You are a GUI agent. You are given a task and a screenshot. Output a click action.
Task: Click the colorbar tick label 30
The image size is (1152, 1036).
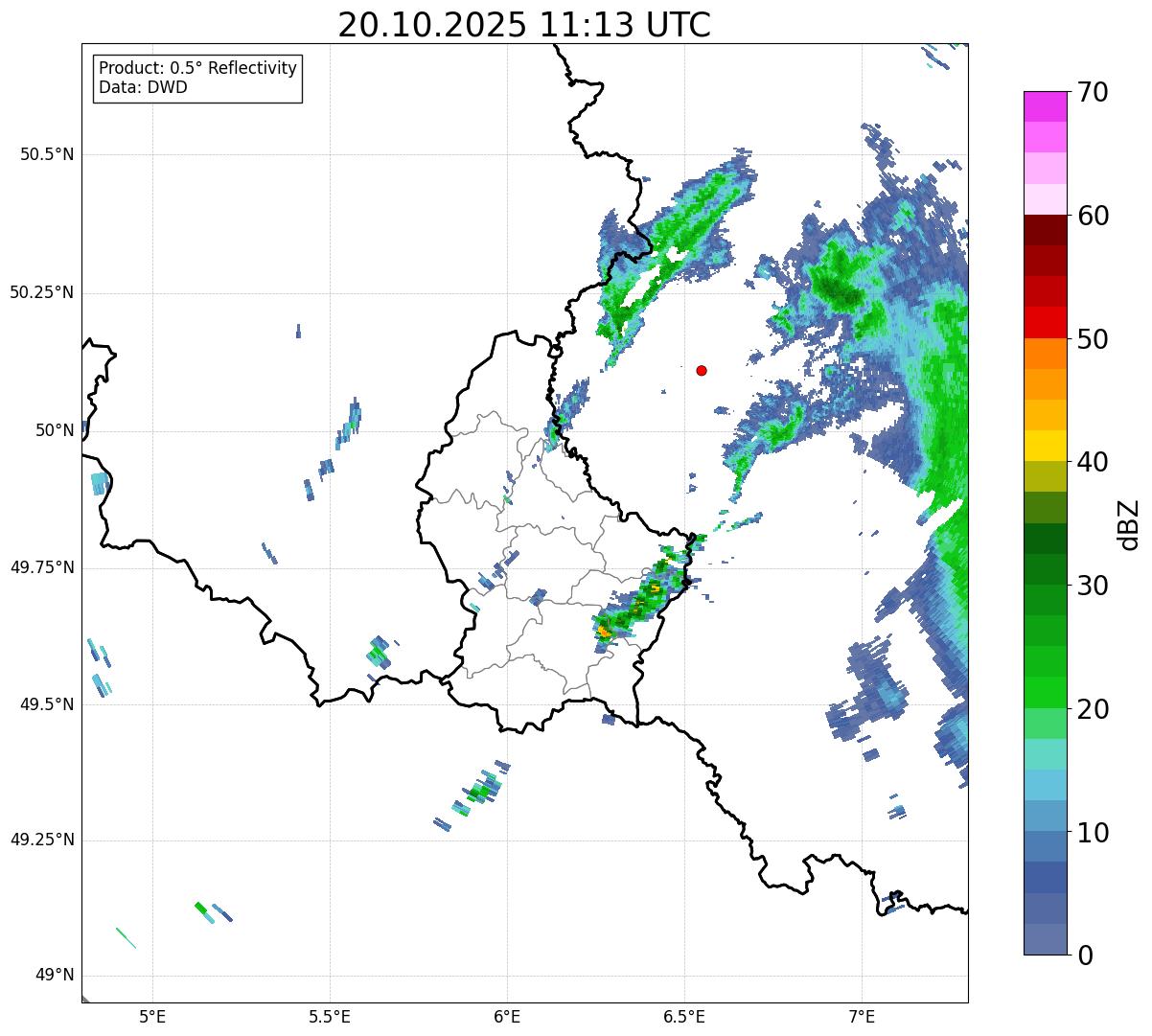pyautogui.click(x=1093, y=586)
